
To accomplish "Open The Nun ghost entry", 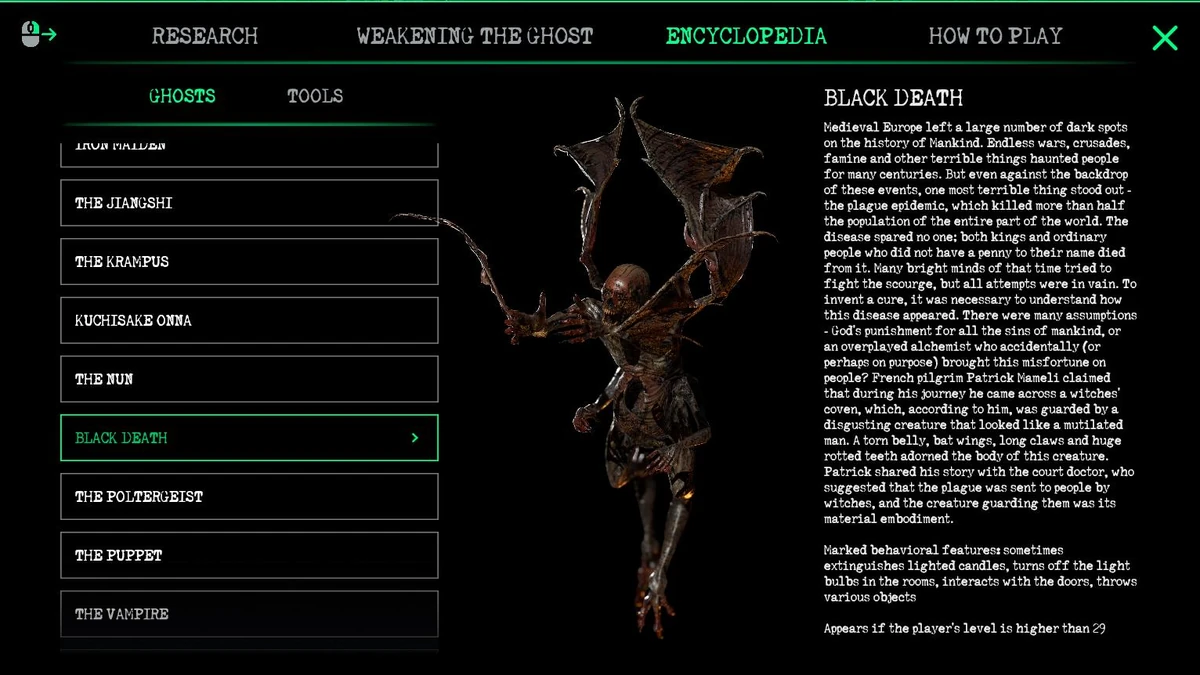I will [249, 379].
